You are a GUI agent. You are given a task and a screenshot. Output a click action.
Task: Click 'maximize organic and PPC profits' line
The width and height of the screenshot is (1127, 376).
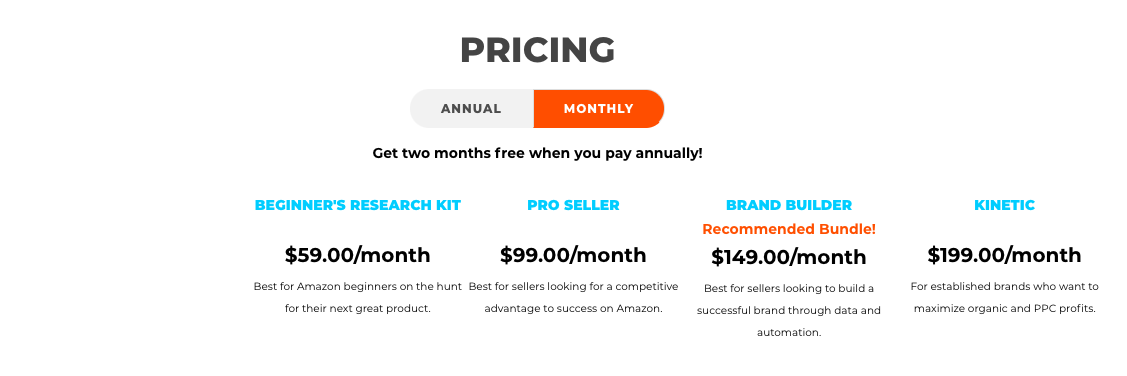[x=1004, y=308]
